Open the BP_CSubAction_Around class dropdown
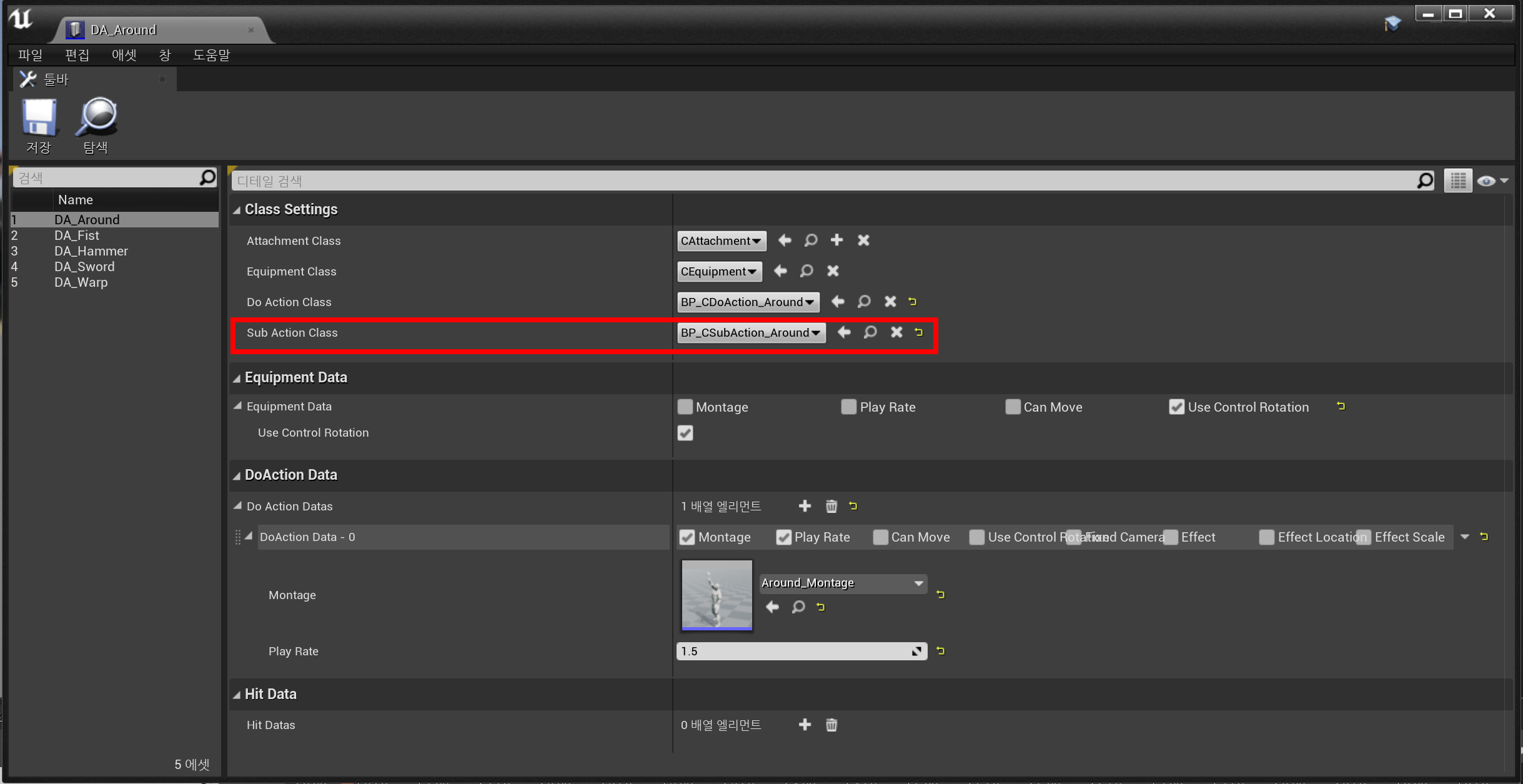Image resolution: width=1523 pixels, height=784 pixels. 751,333
